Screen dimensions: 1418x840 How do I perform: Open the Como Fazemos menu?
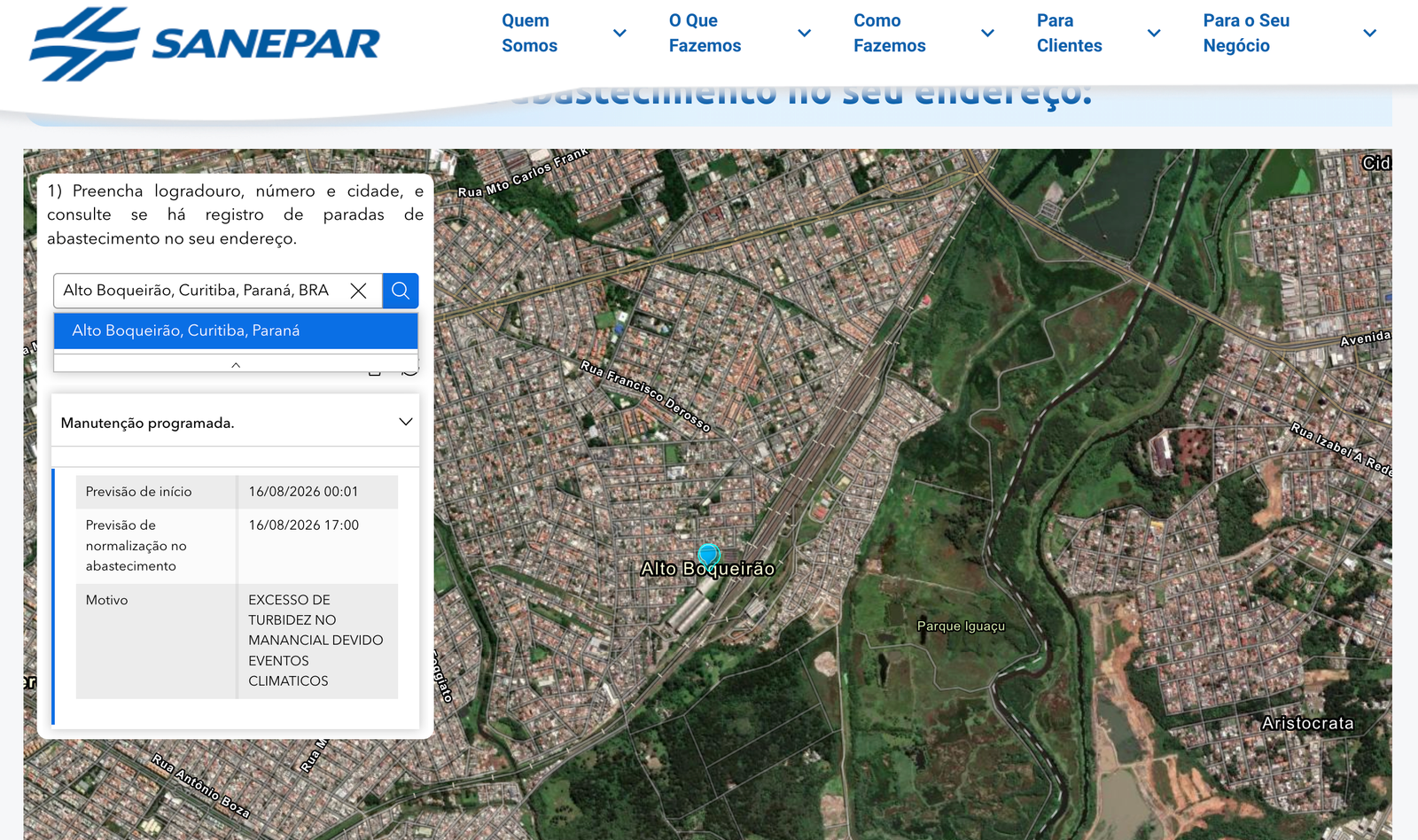tap(923, 33)
